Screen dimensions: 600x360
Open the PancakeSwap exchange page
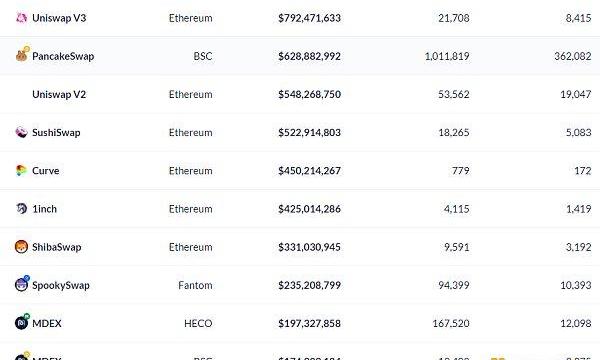[x=63, y=56]
